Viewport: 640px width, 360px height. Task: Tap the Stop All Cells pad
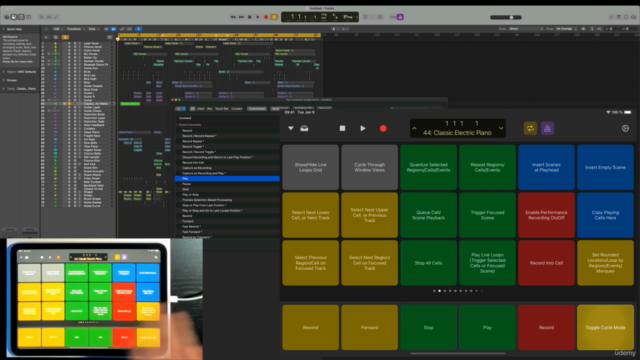click(x=428, y=263)
